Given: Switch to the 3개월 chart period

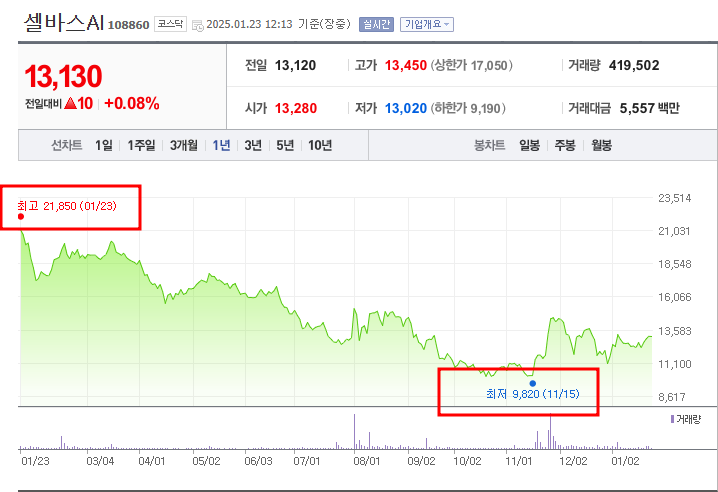Looking at the screenshot, I should [184, 146].
